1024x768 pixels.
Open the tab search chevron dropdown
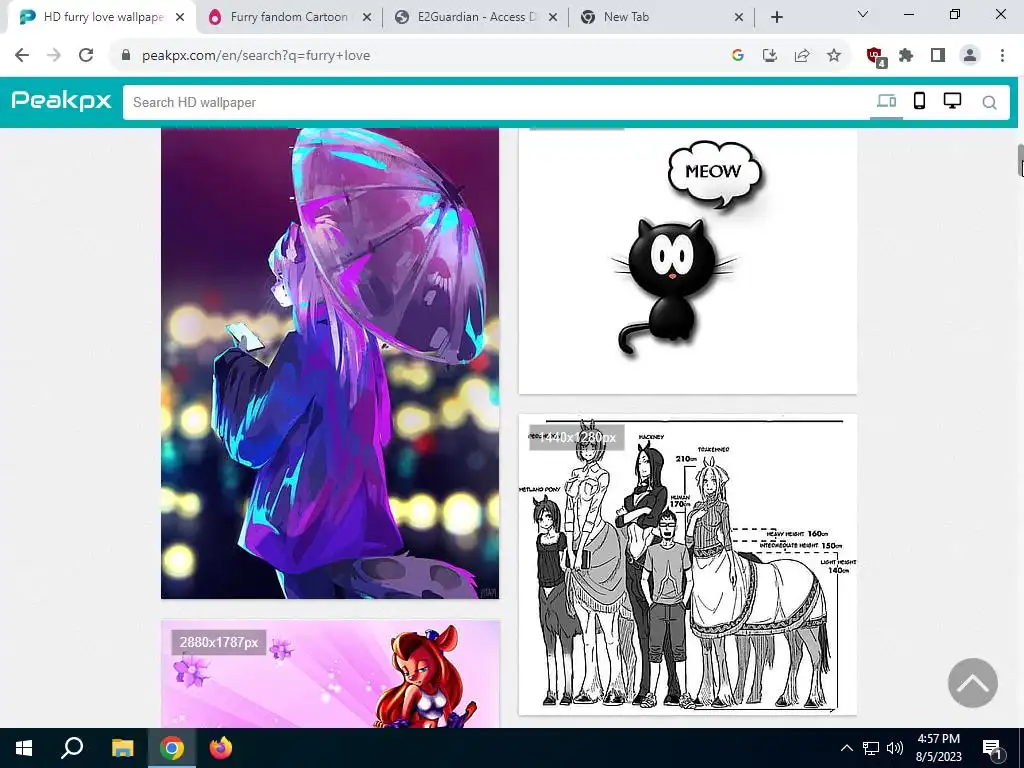click(863, 14)
